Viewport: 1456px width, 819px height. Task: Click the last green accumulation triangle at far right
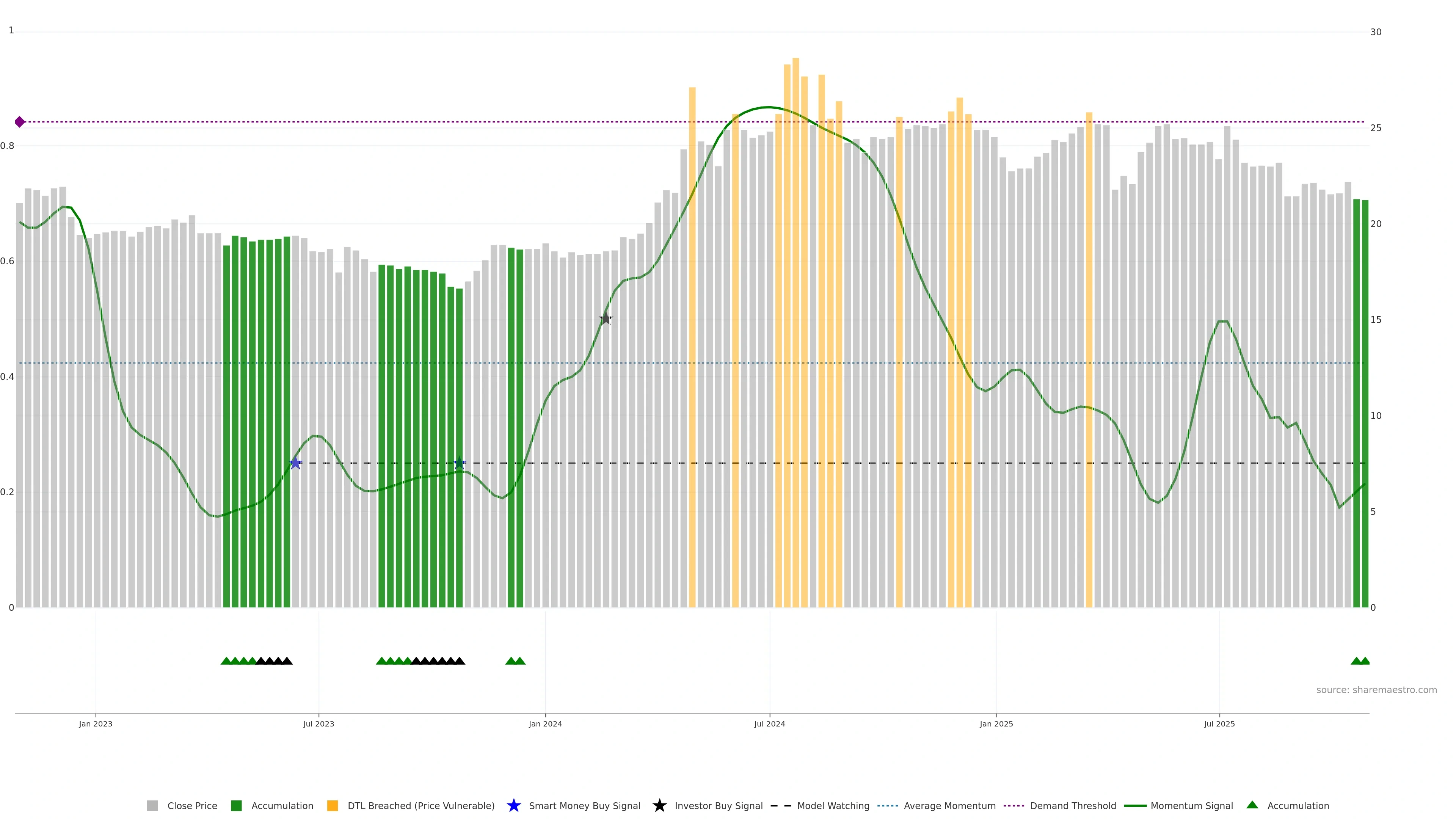[1365, 661]
